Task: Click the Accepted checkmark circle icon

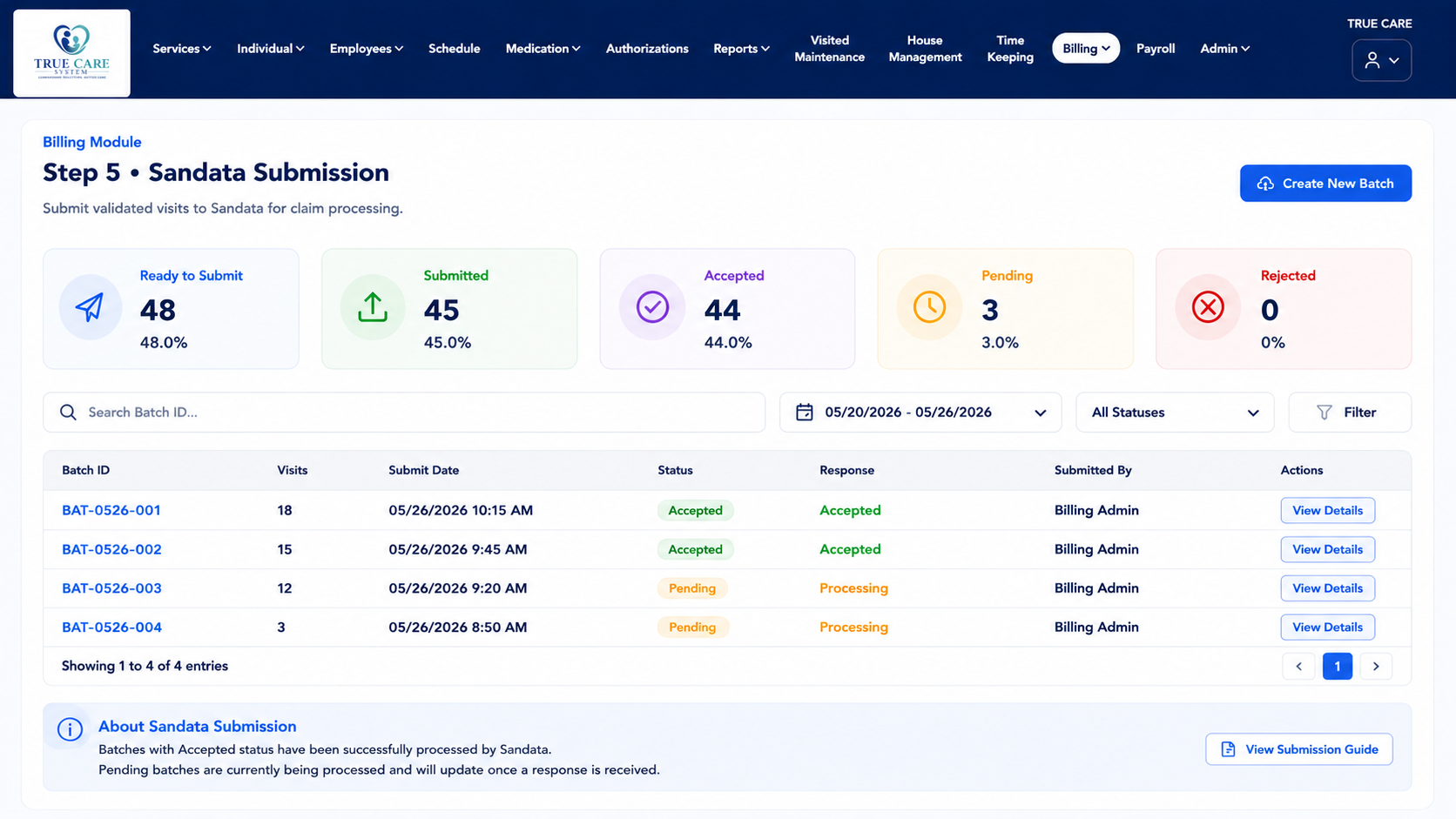Action: point(652,307)
